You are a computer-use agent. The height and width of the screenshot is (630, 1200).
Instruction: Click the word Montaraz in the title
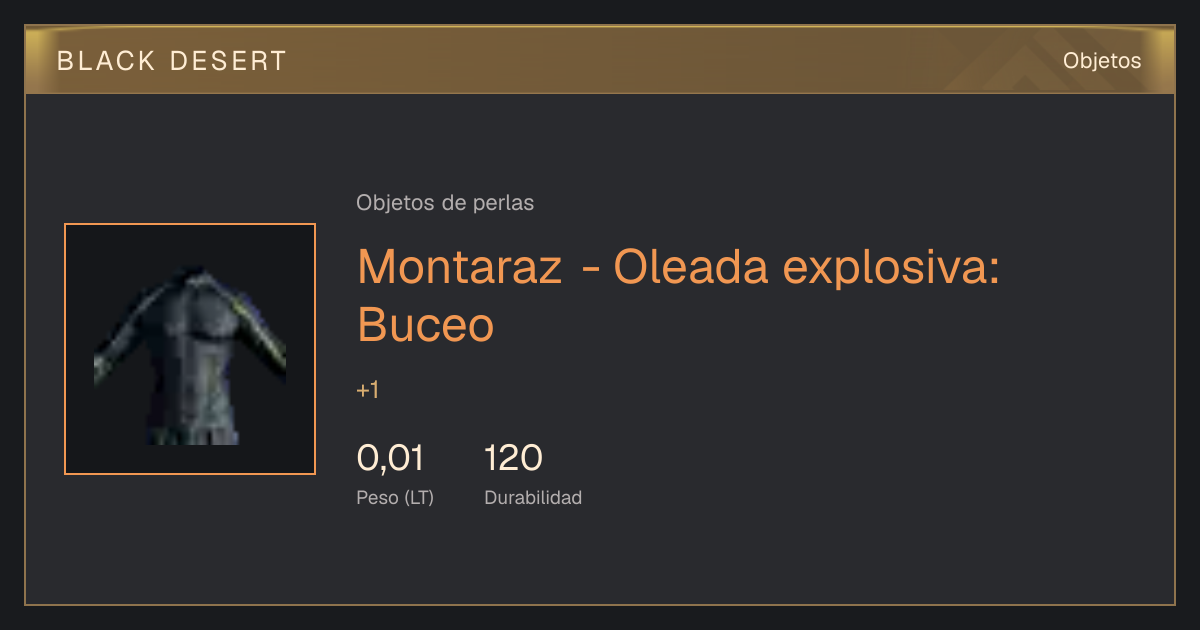[x=459, y=266]
